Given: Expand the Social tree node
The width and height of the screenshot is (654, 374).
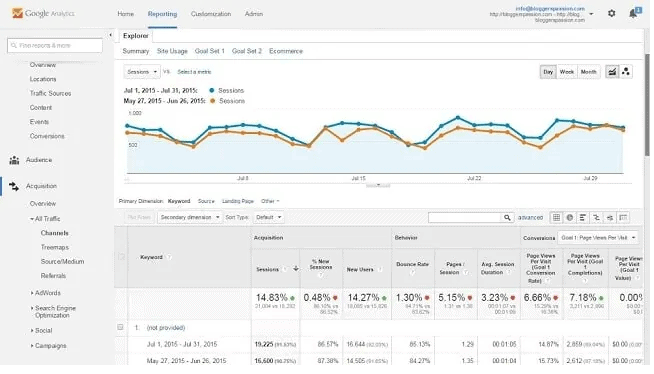Looking at the screenshot, I should (32, 331).
